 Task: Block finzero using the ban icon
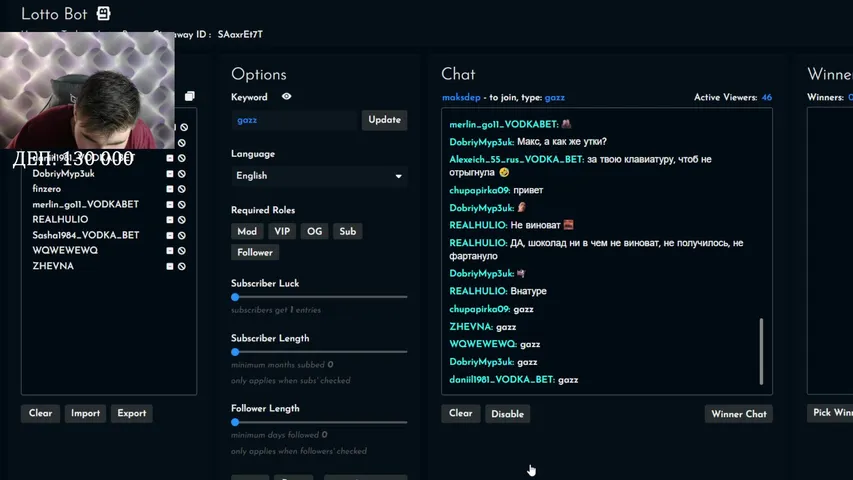click(182, 189)
